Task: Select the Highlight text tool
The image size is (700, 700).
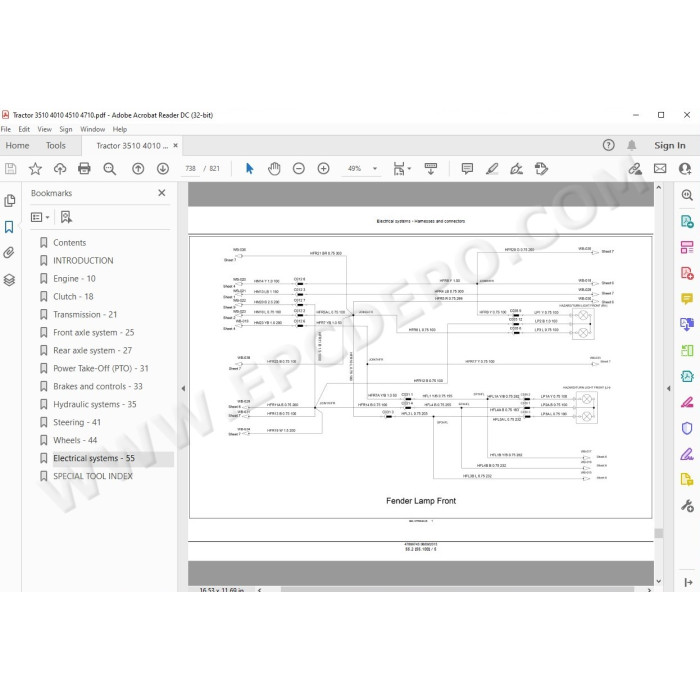Action: (492, 168)
